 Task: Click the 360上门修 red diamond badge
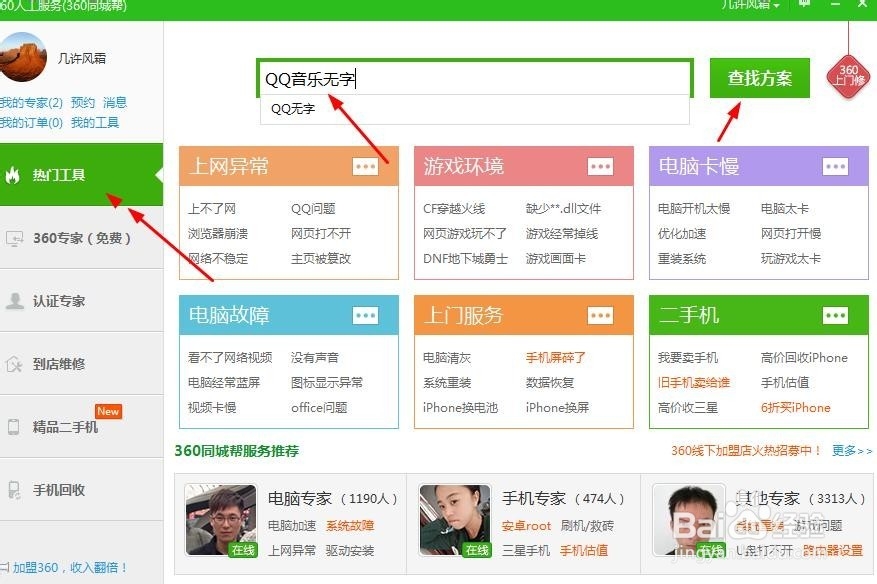[x=848, y=77]
